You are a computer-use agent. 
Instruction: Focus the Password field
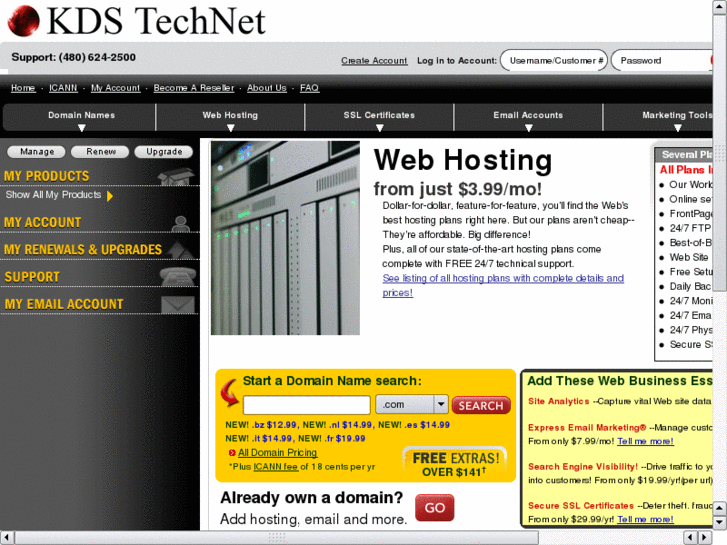(x=662, y=61)
